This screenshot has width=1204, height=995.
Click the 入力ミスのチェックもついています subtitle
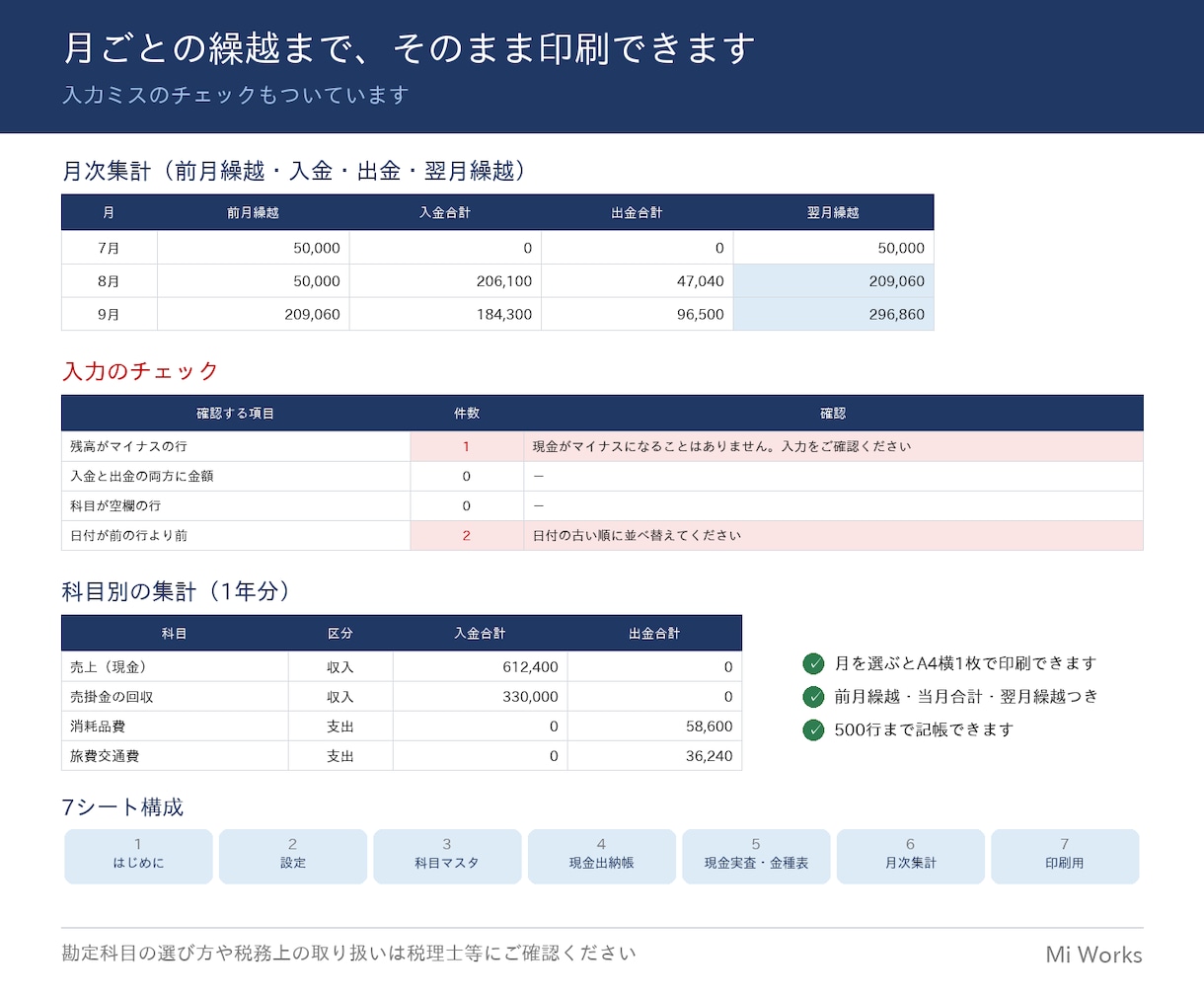pos(236,95)
